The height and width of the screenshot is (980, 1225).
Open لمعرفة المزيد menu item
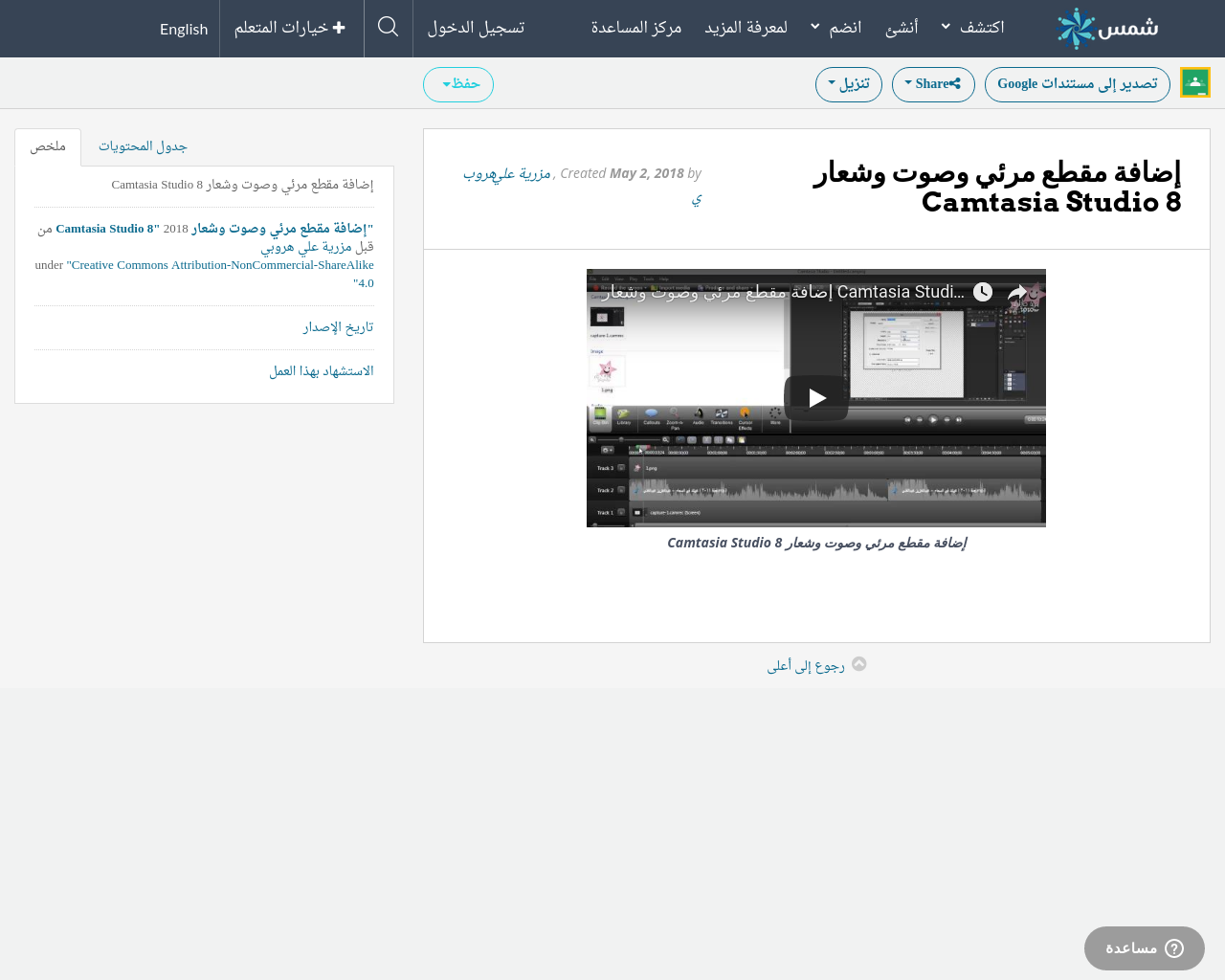coord(746,28)
